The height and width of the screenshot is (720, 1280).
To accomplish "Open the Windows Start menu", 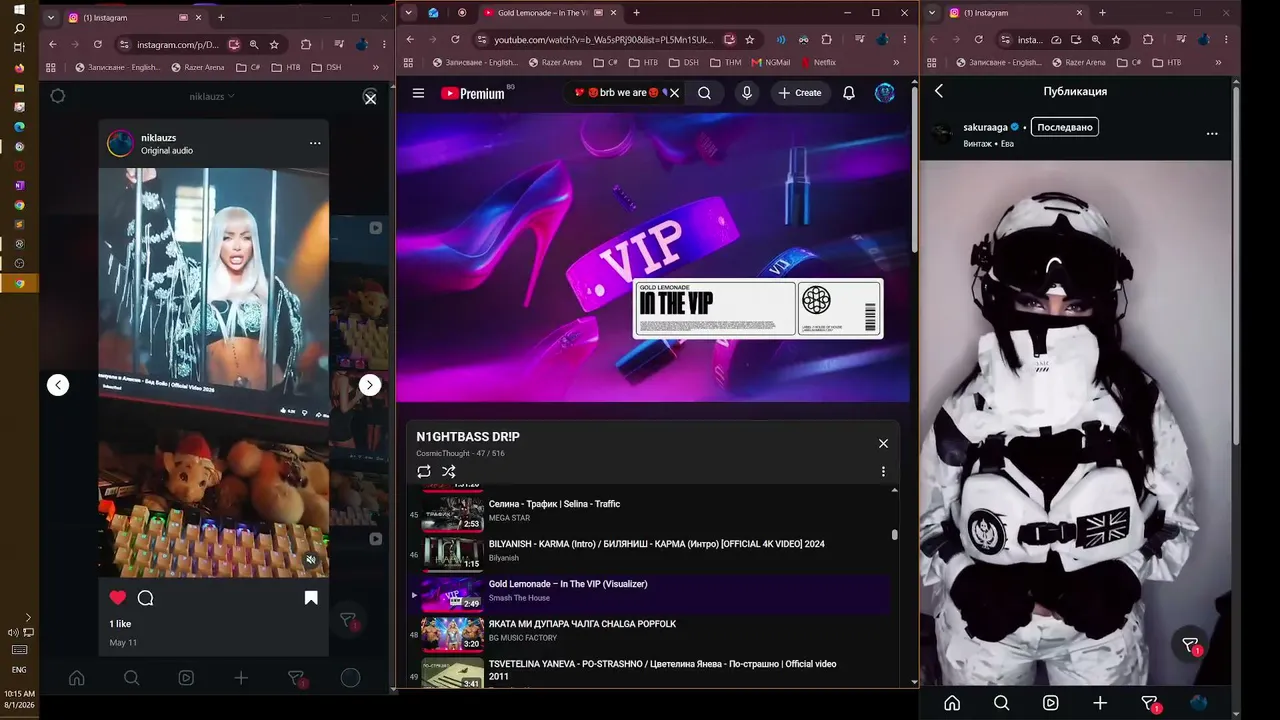I will click(19, 10).
